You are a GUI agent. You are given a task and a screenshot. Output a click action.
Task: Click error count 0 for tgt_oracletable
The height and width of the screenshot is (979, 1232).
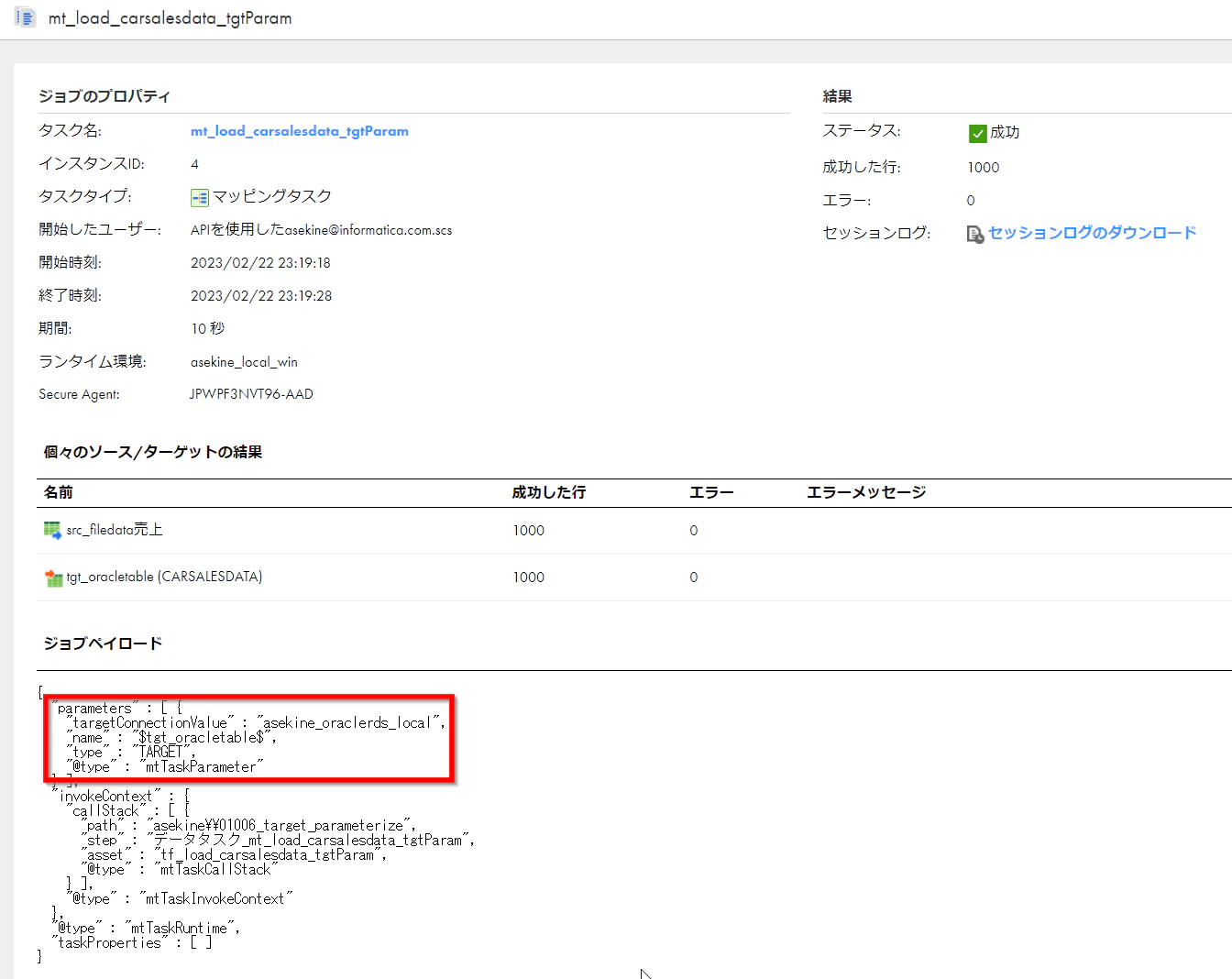tap(694, 577)
